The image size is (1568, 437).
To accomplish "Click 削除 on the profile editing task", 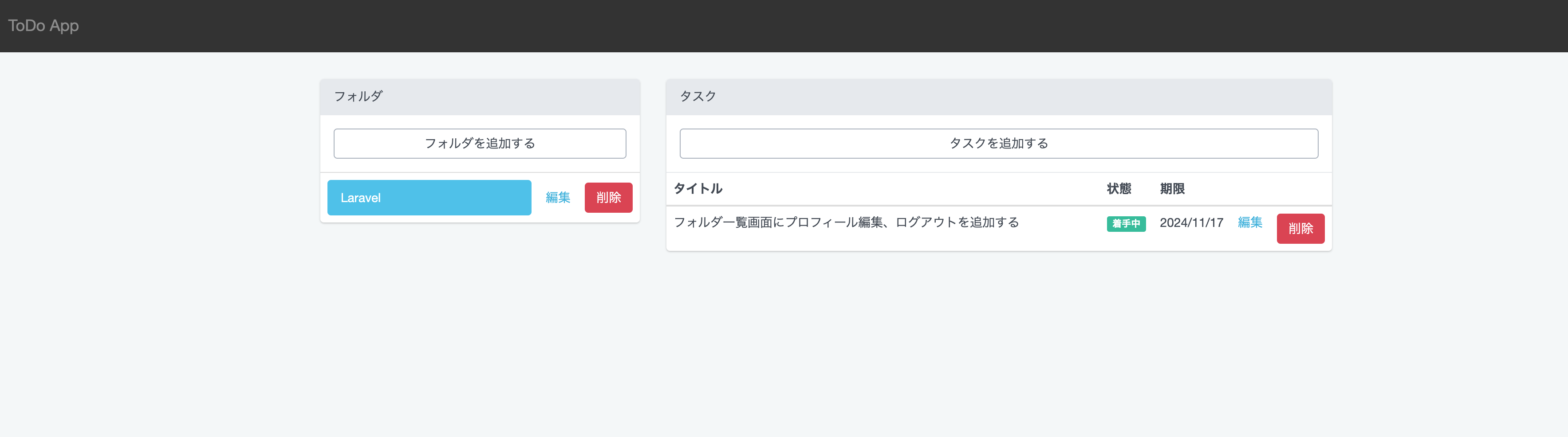I will (x=1301, y=229).
